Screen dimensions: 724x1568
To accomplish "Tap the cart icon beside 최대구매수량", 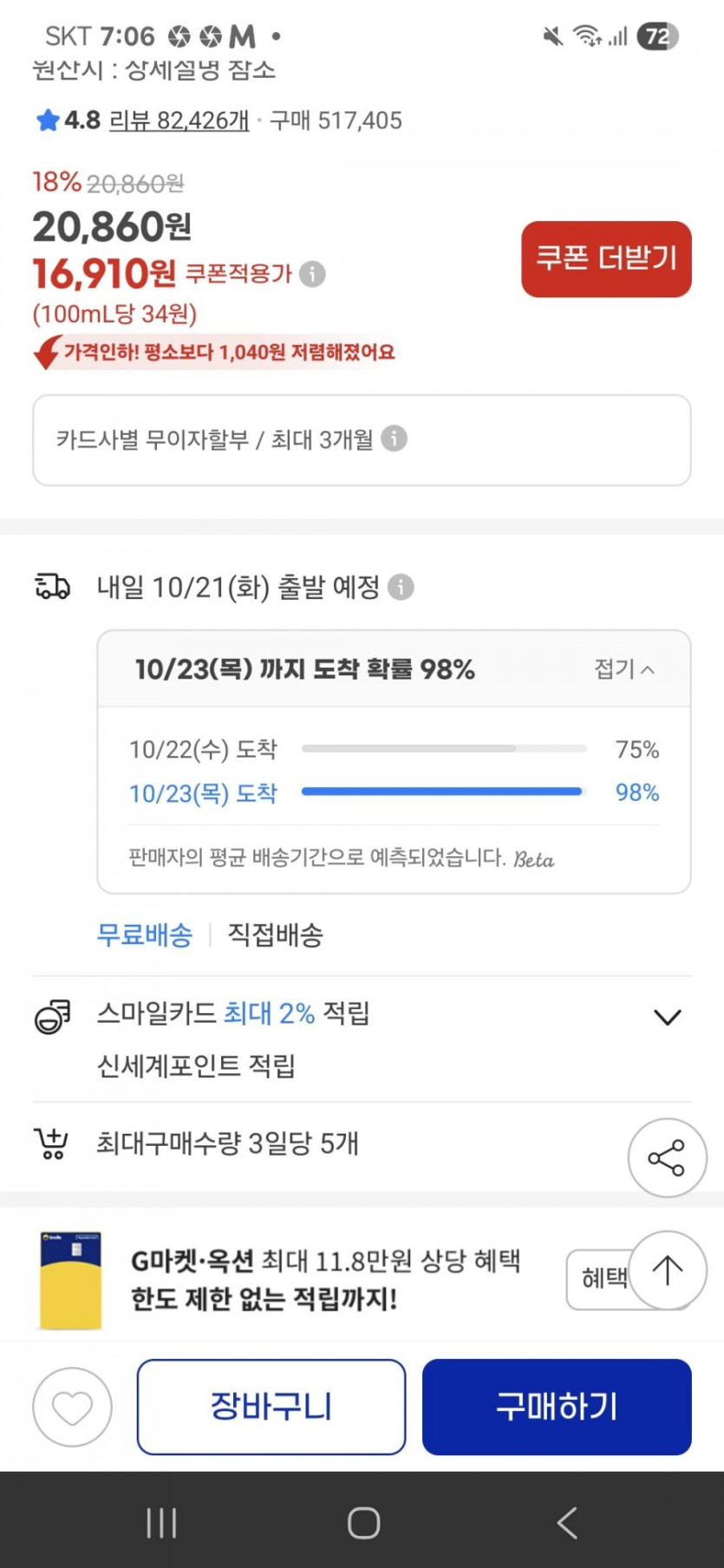I will point(51,1144).
